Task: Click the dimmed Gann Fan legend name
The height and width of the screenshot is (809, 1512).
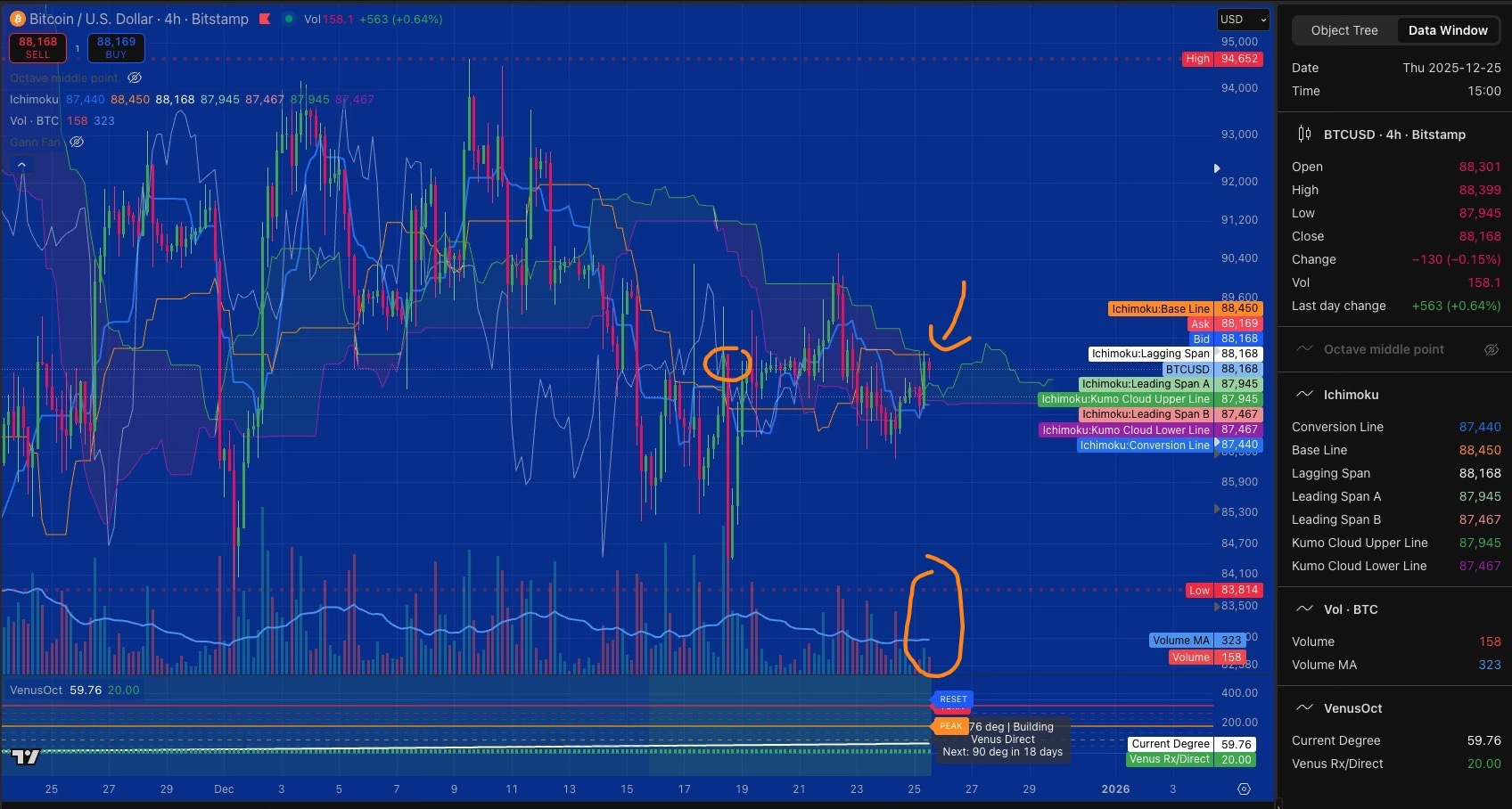Action: click(x=36, y=142)
